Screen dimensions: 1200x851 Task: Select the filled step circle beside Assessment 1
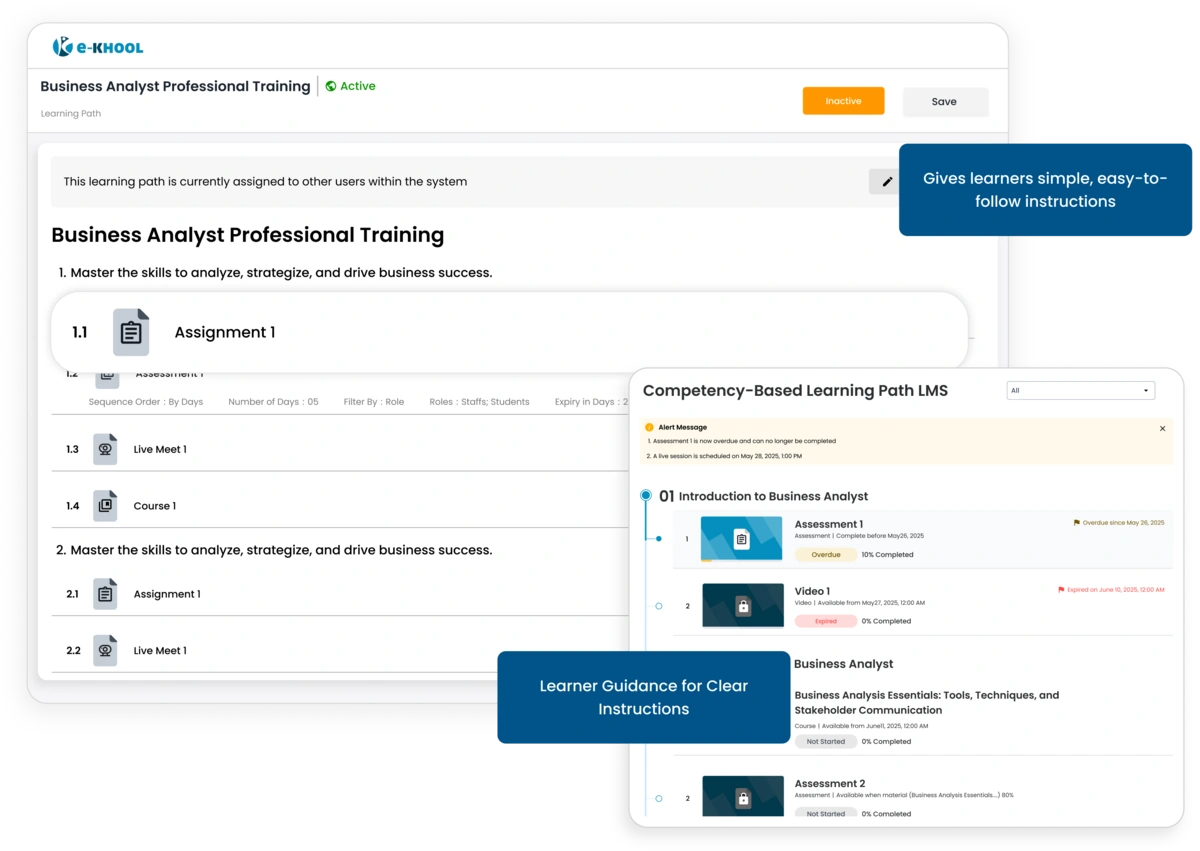click(657, 537)
